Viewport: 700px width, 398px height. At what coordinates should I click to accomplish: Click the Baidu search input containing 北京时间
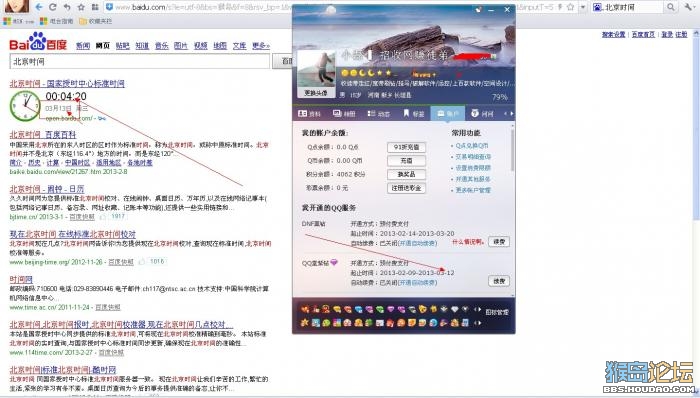(x=140, y=61)
